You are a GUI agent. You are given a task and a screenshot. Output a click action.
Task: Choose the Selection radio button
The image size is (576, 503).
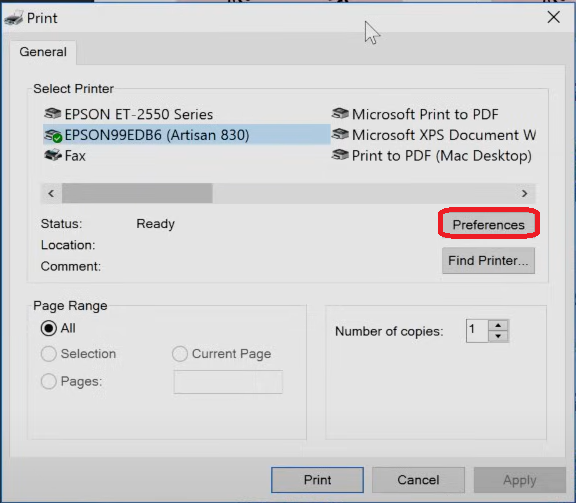tap(48, 354)
